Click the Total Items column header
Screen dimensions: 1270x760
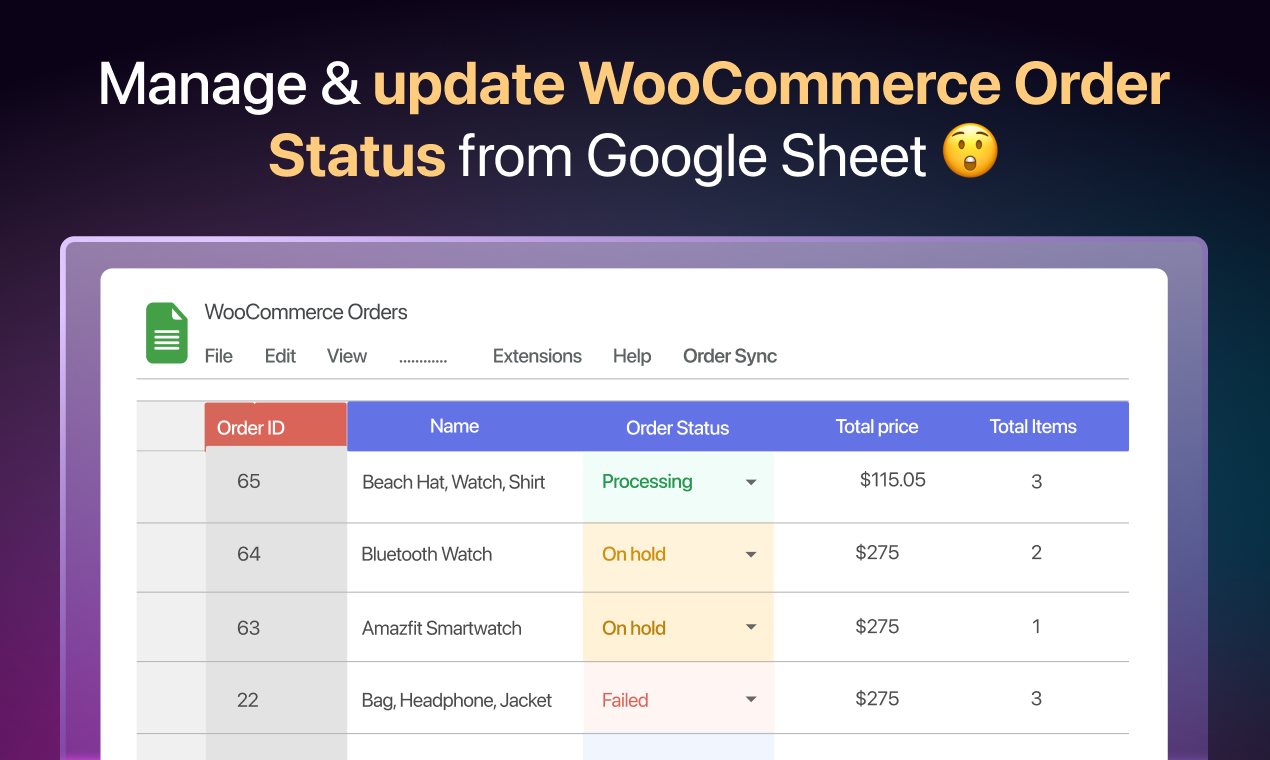[1033, 426]
